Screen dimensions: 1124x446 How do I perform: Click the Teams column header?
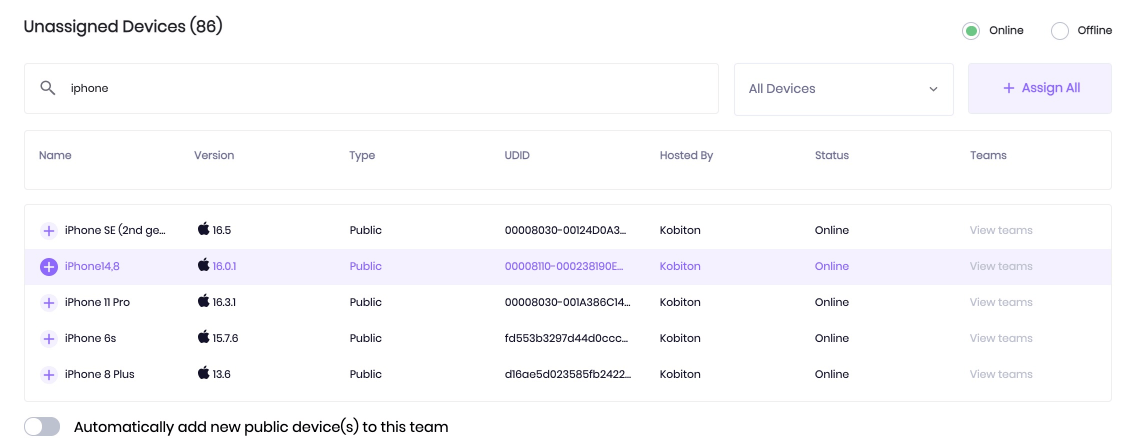988,155
